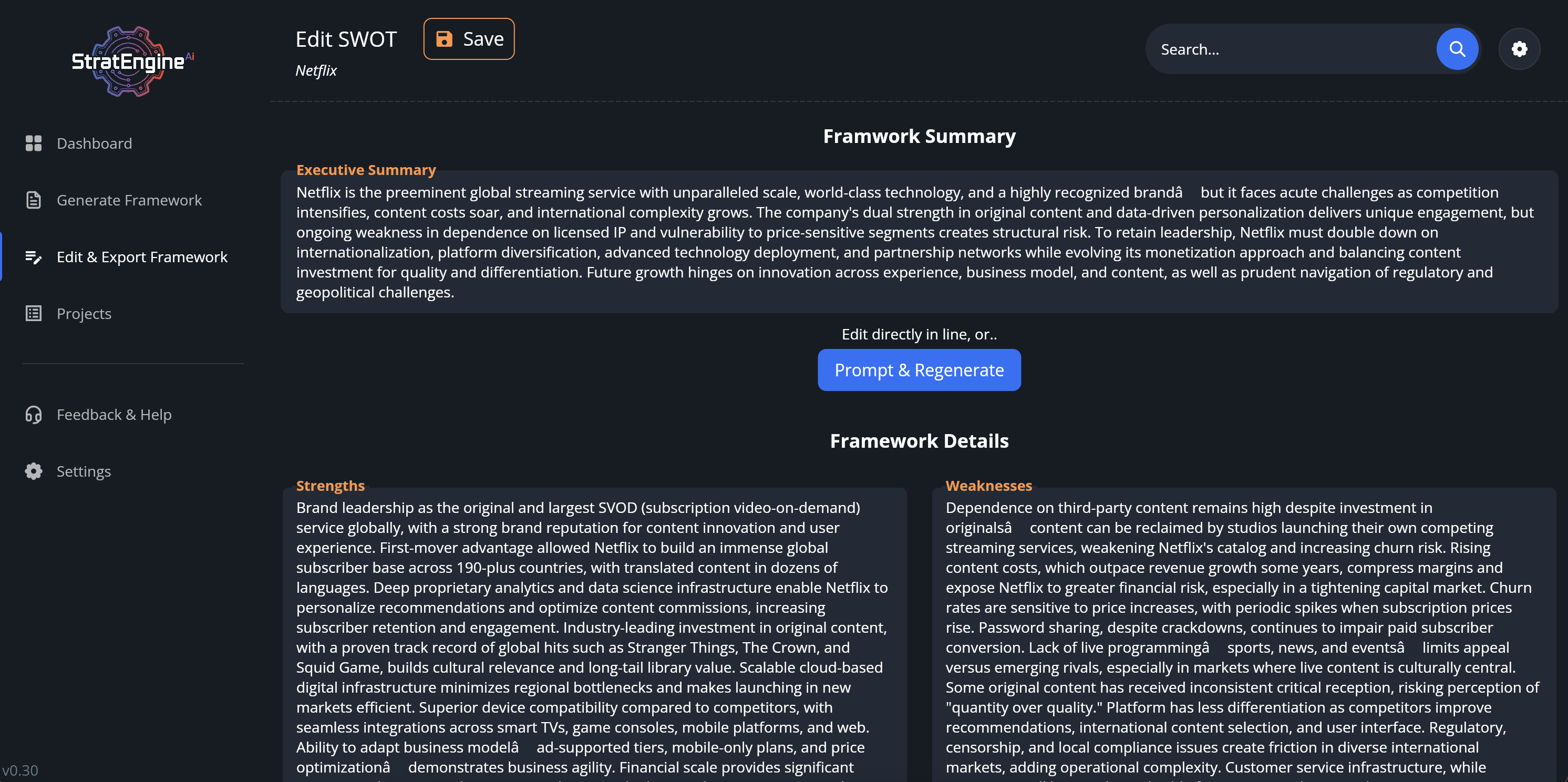Click the Projects list icon

pos(34,313)
